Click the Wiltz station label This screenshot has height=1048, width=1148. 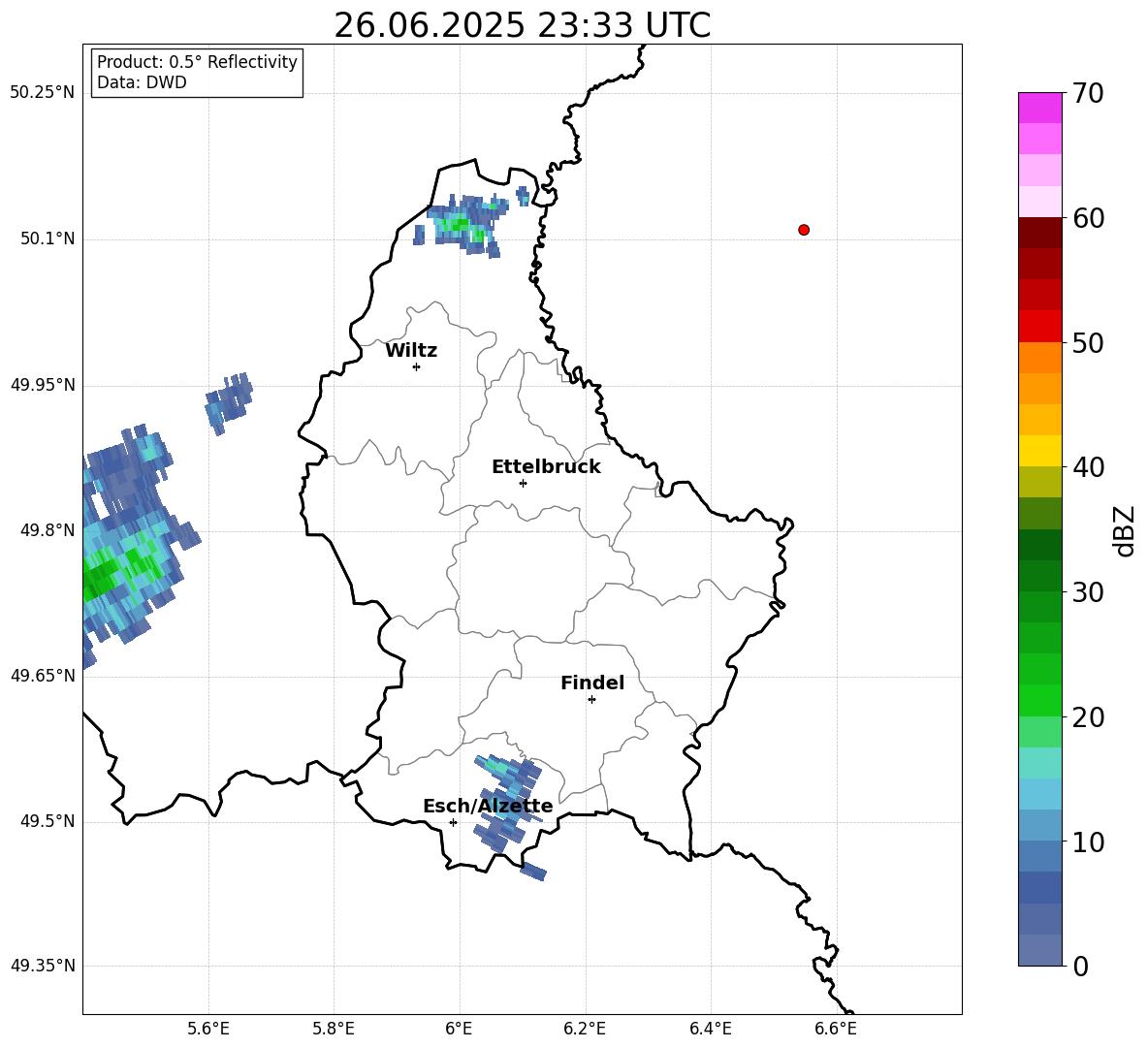(x=411, y=351)
